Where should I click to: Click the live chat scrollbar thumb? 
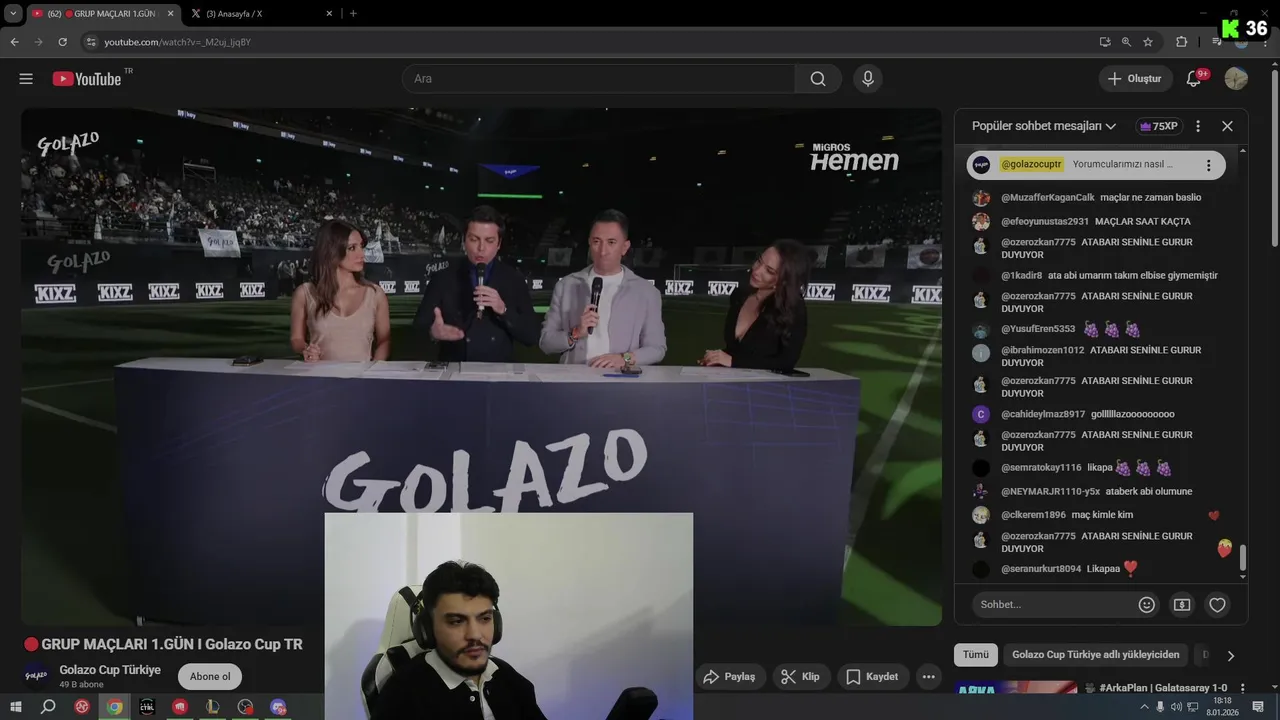tap(1243, 557)
